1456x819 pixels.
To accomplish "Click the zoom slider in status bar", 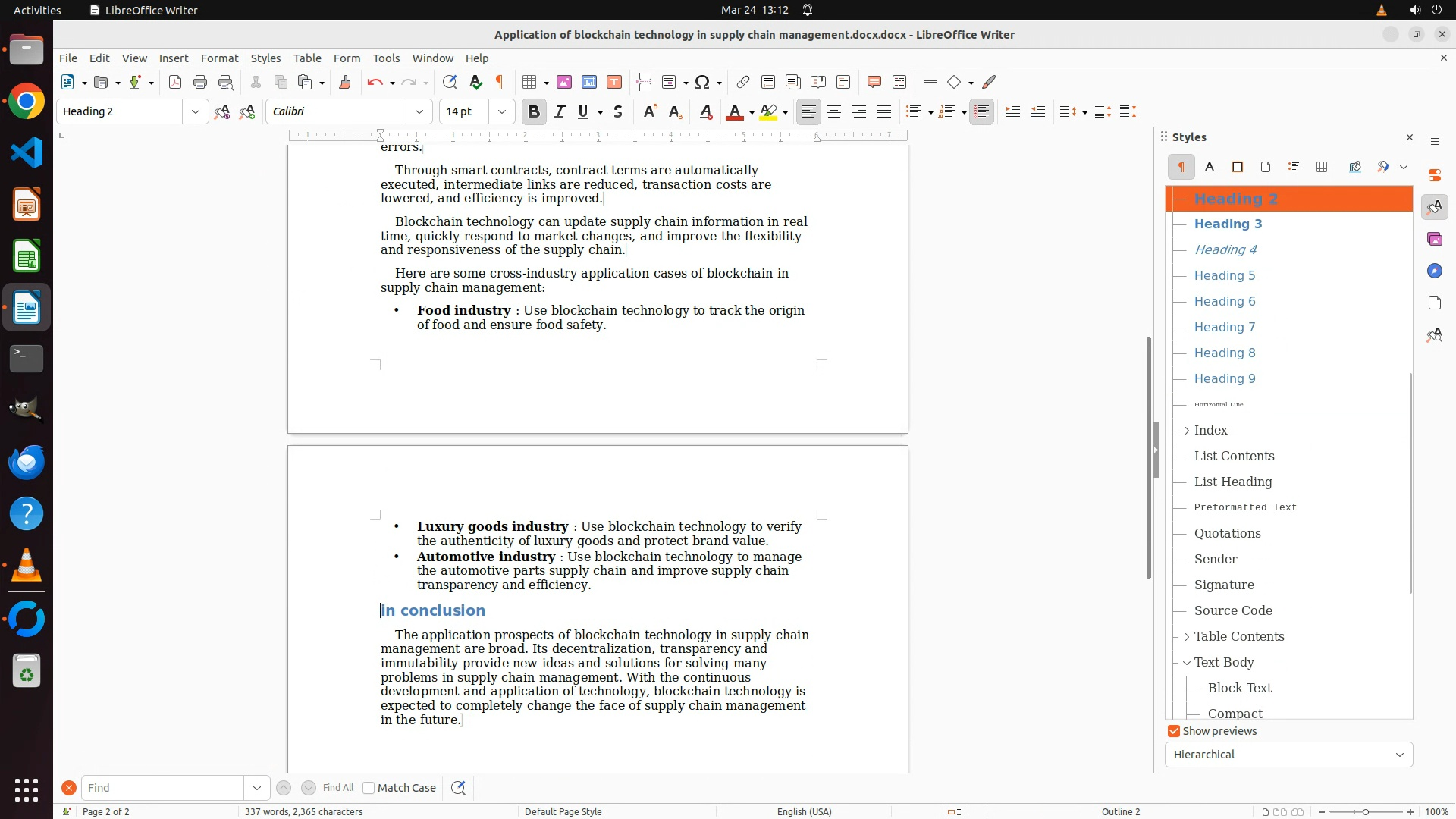I will click(x=1365, y=811).
